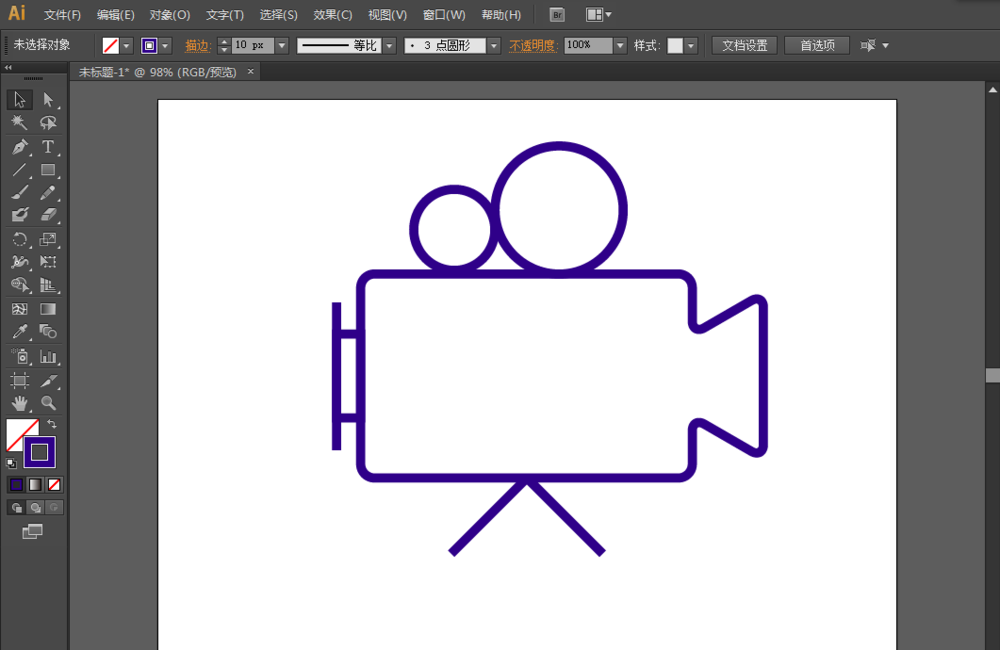
Task: Open the 不透明度 opacity panel link
Action: tap(532, 46)
